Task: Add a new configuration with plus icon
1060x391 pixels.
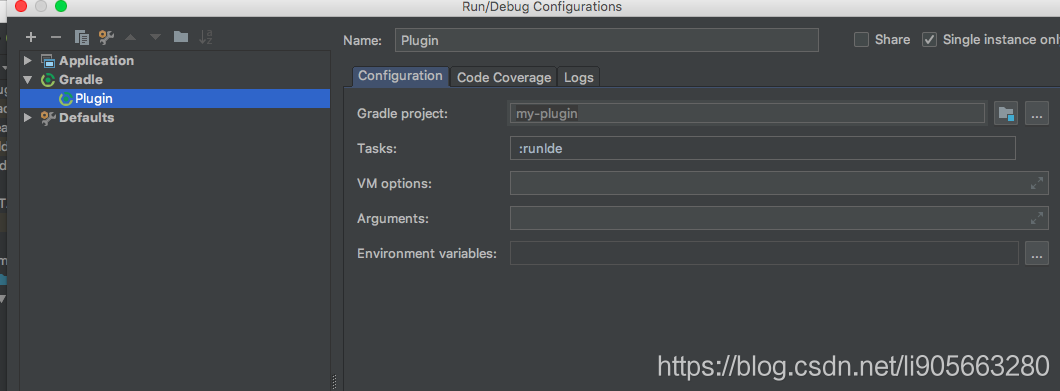Action: 30,37
